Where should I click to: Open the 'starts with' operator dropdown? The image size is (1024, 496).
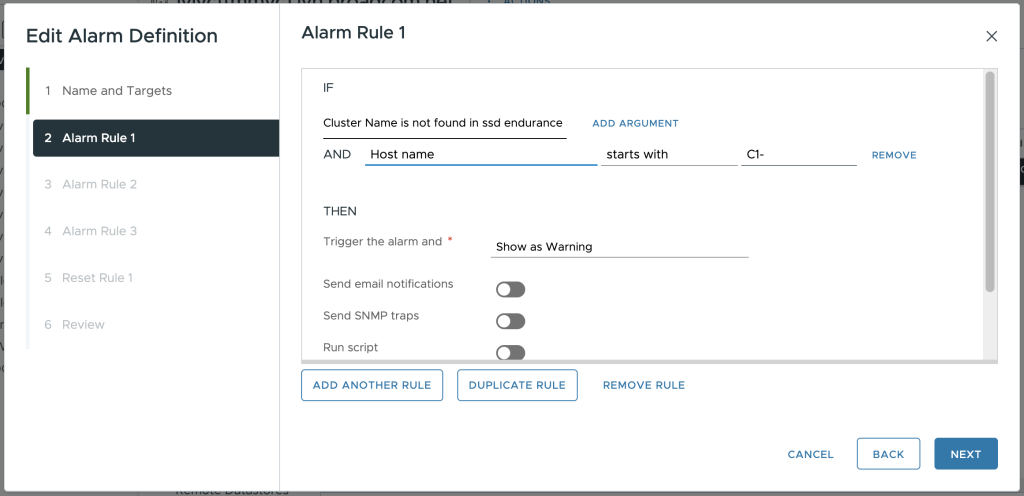click(668, 155)
